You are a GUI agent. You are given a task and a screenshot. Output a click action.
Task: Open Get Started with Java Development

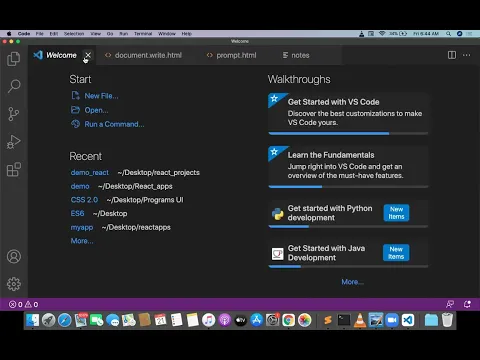pos(348,254)
